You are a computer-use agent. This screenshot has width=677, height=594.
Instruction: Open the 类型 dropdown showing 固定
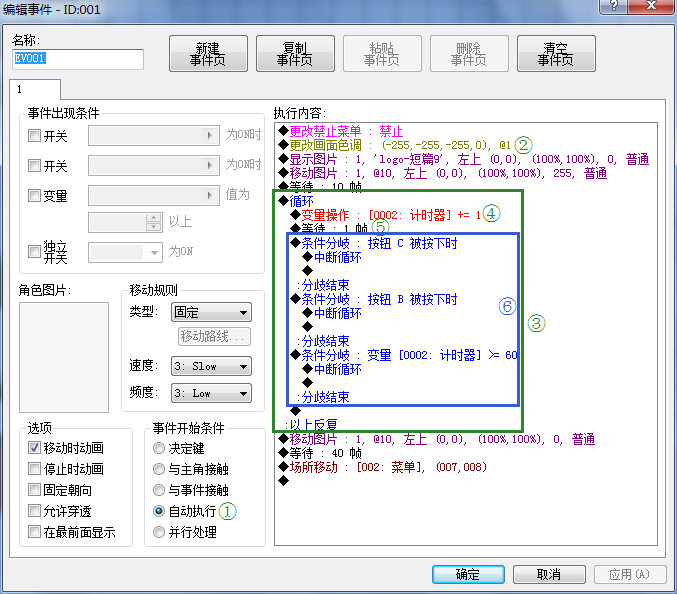coord(210,313)
